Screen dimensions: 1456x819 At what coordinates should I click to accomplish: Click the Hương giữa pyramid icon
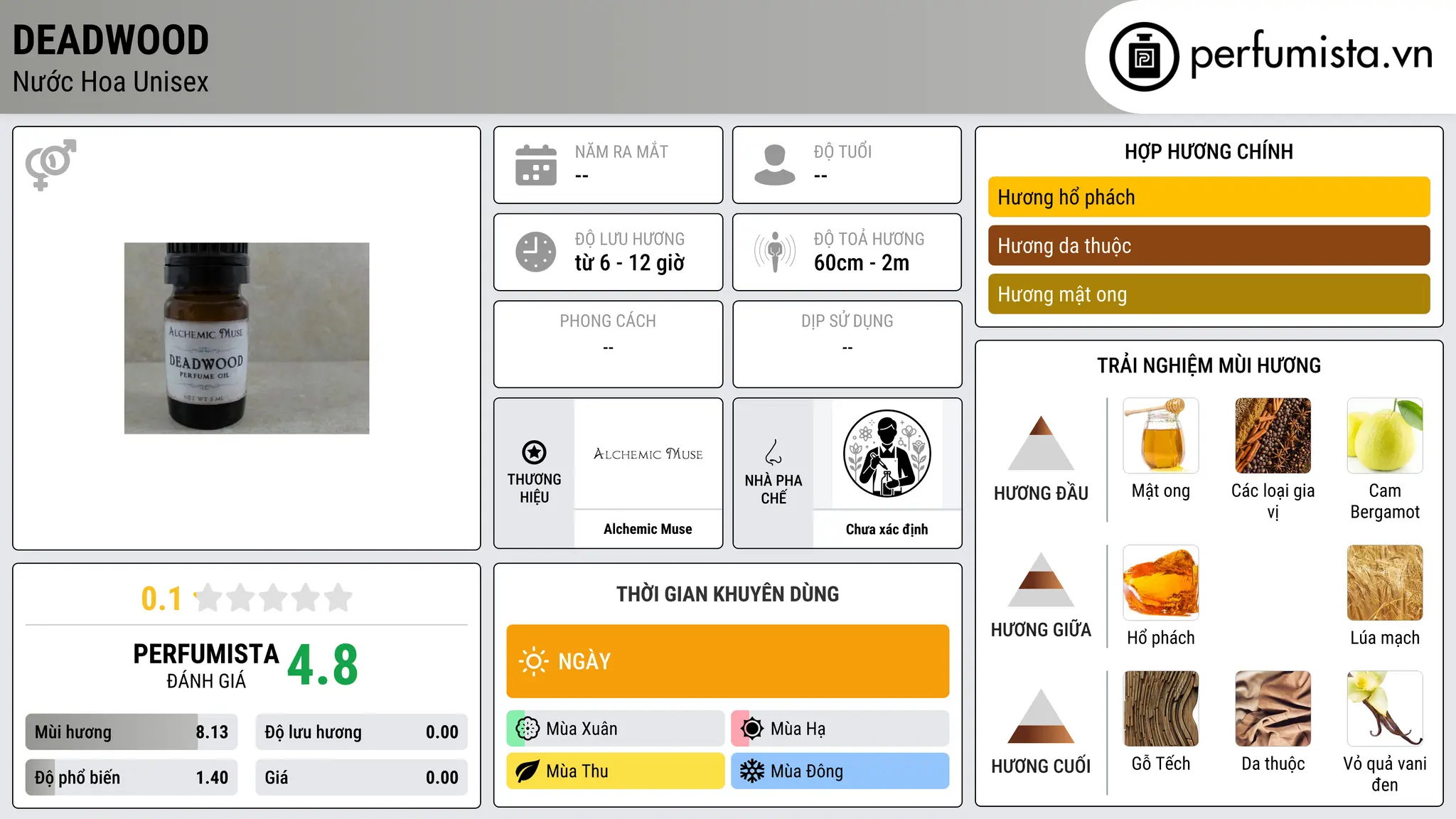click(x=1041, y=579)
